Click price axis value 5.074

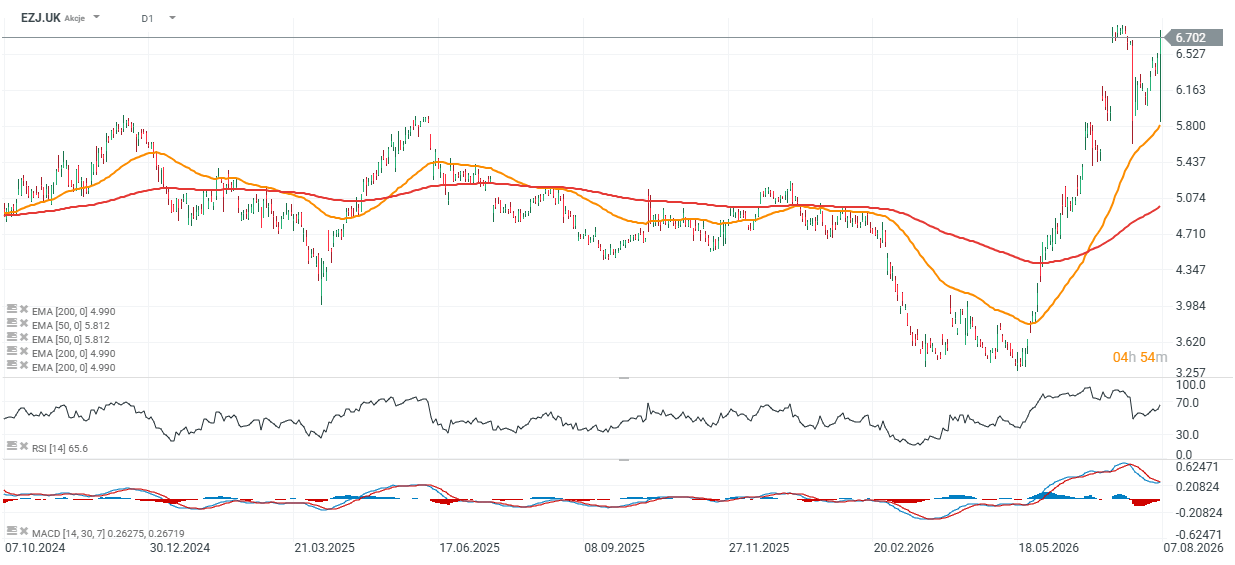click(1189, 198)
